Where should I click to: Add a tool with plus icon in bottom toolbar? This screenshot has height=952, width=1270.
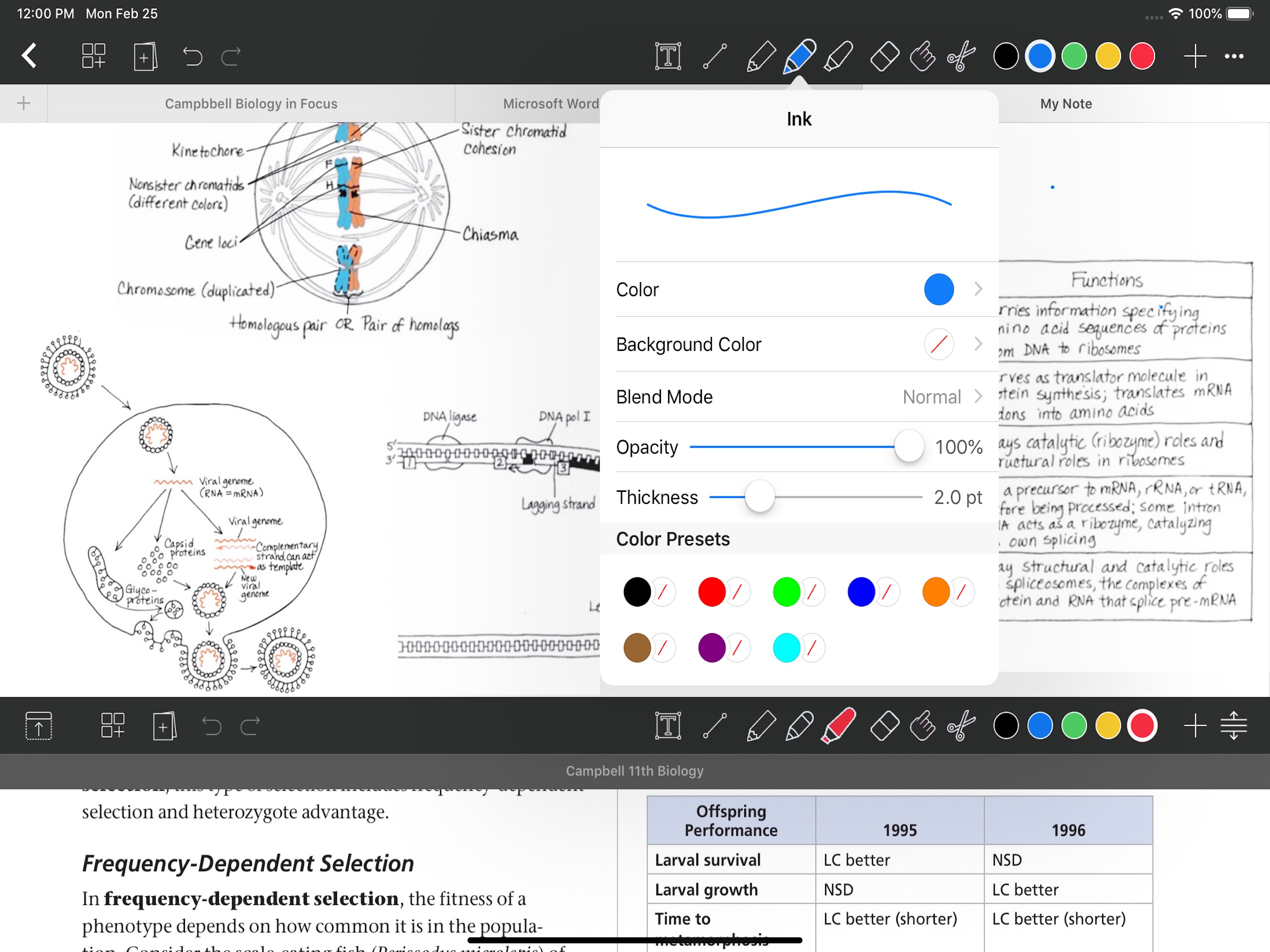tap(1195, 726)
